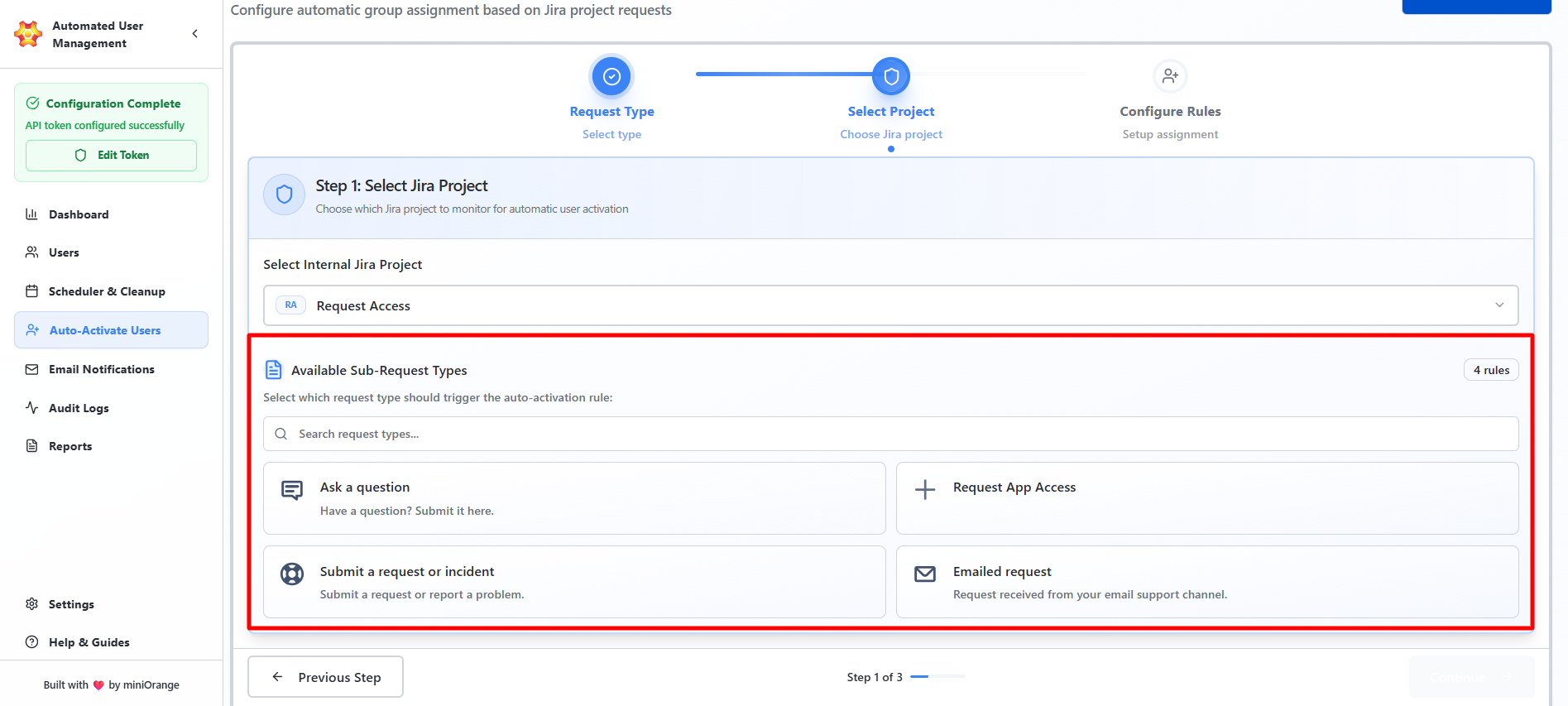Image resolution: width=1568 pixels, height=706 pixels.
Task: Select Auto-Activate Users menu item
Action: [x=111, y=330]
